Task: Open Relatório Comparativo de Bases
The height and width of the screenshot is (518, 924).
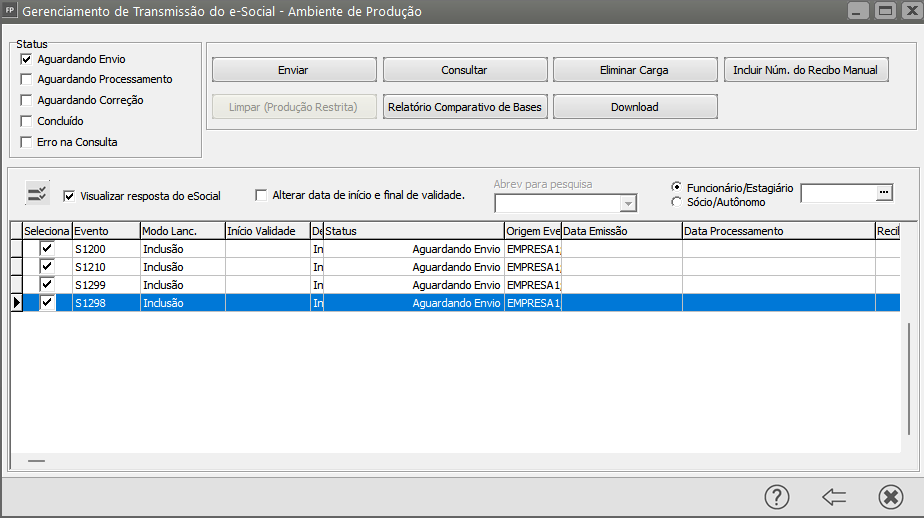Action: (x=465, y=107)
